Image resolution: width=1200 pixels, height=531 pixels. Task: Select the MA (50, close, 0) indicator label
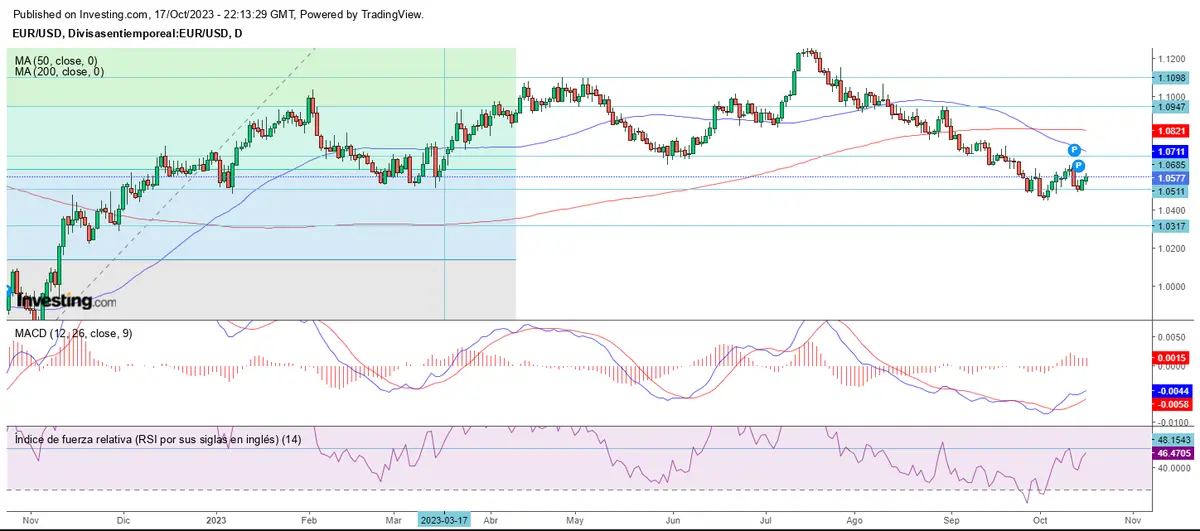56,61
